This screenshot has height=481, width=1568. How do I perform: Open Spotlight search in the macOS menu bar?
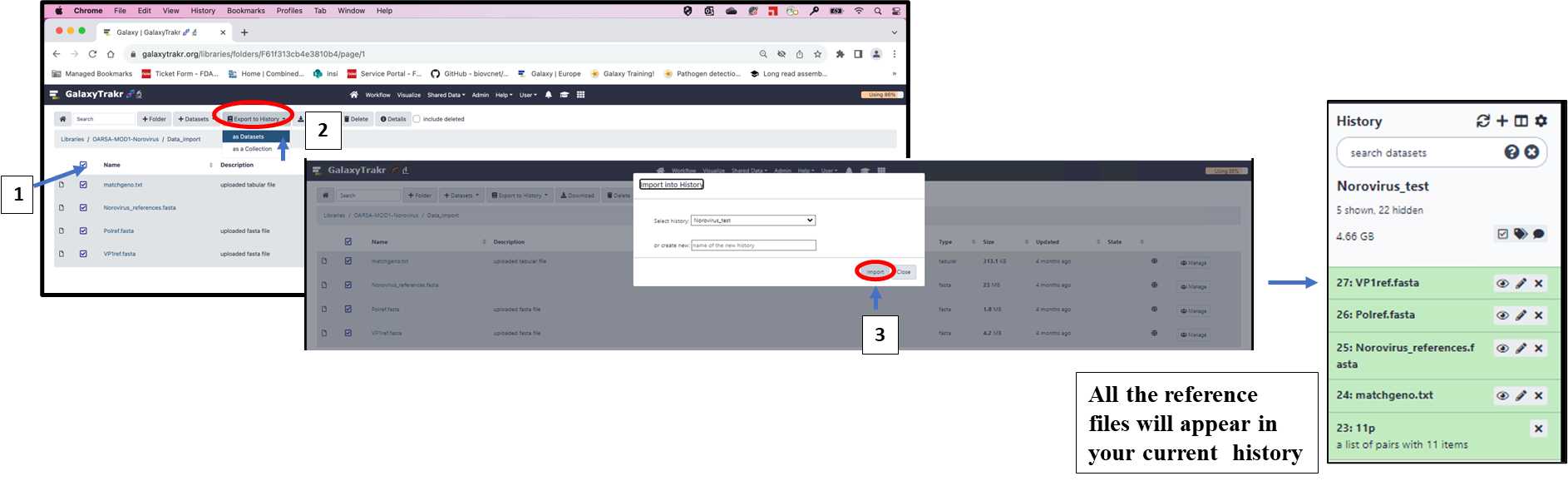click(x=878, y=11)
